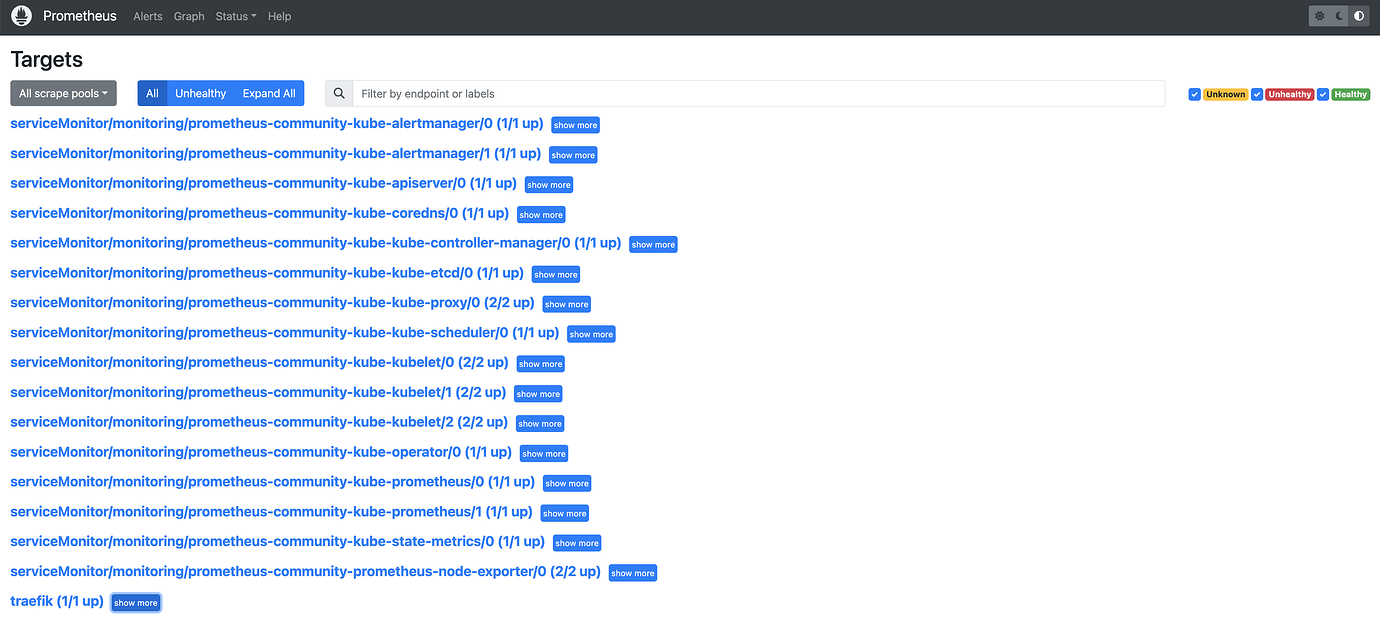Select the browser-preferred half-circle theme icon
The image size is (1380, 626).
pyautogui.click(x=1358, y=16)
